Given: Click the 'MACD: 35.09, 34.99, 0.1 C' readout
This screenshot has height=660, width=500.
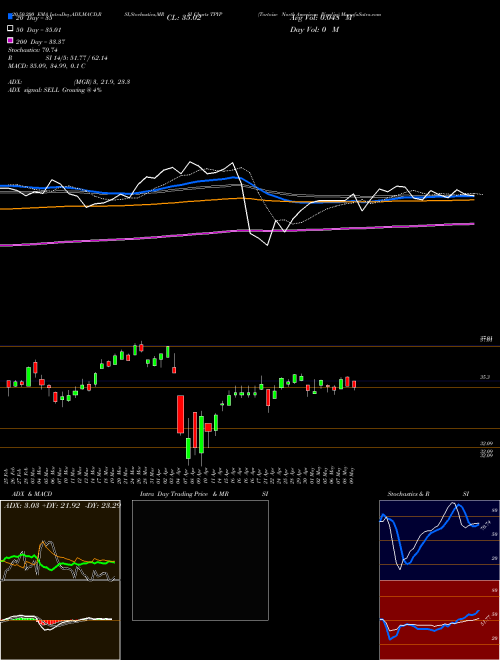Looking at the screenshot, I should coord(47,66).
